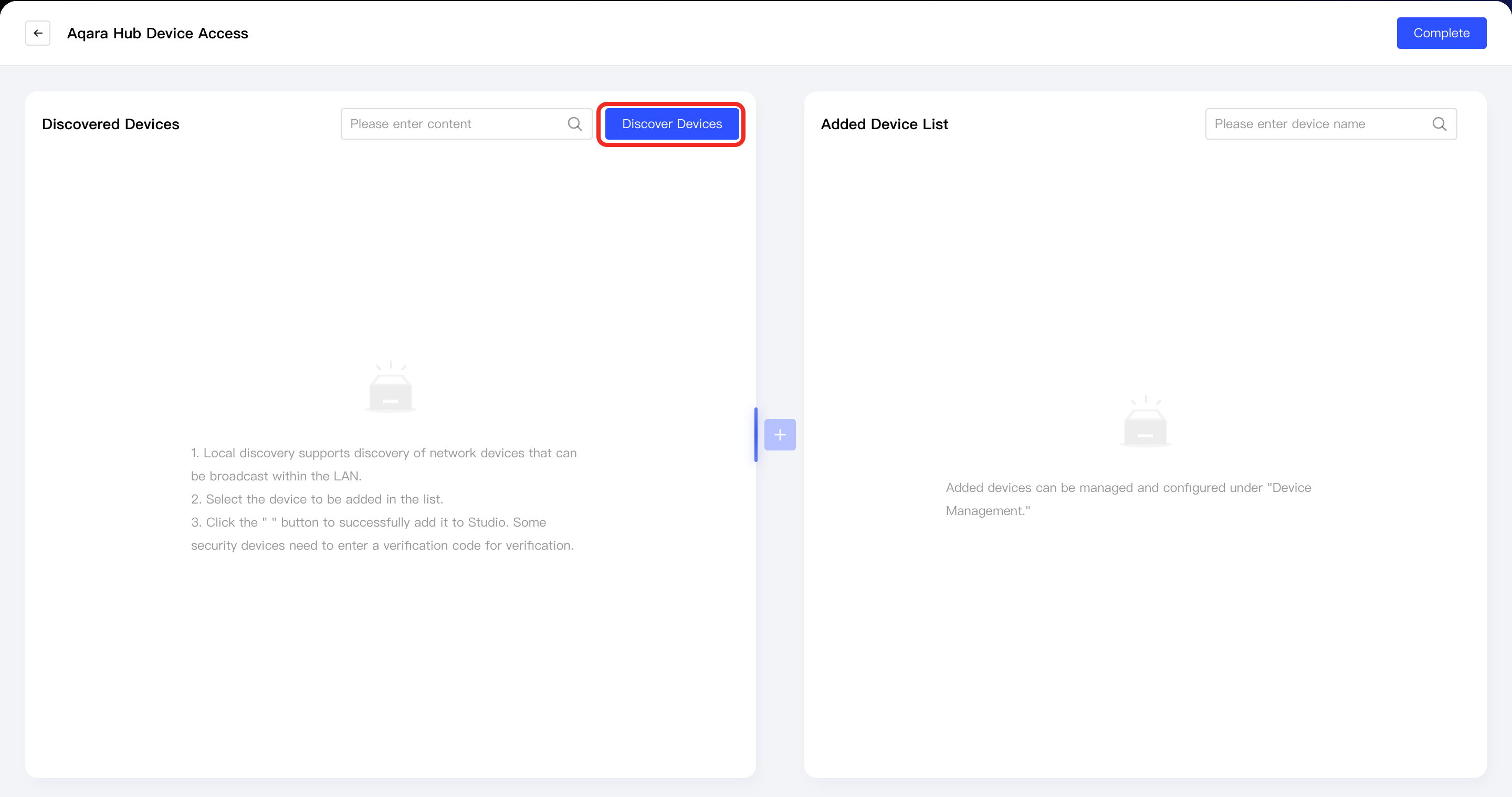Start scanning with the Discover Devices button

tap(671, 124)
